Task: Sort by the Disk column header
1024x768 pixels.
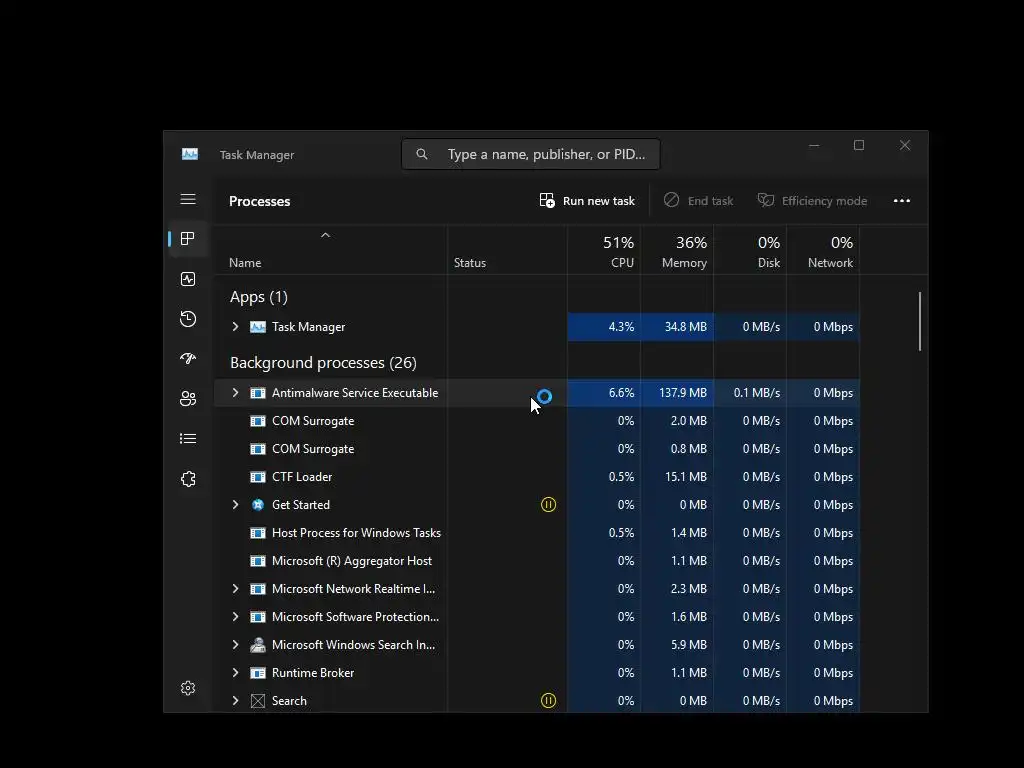Action: (x=750, y=250)
